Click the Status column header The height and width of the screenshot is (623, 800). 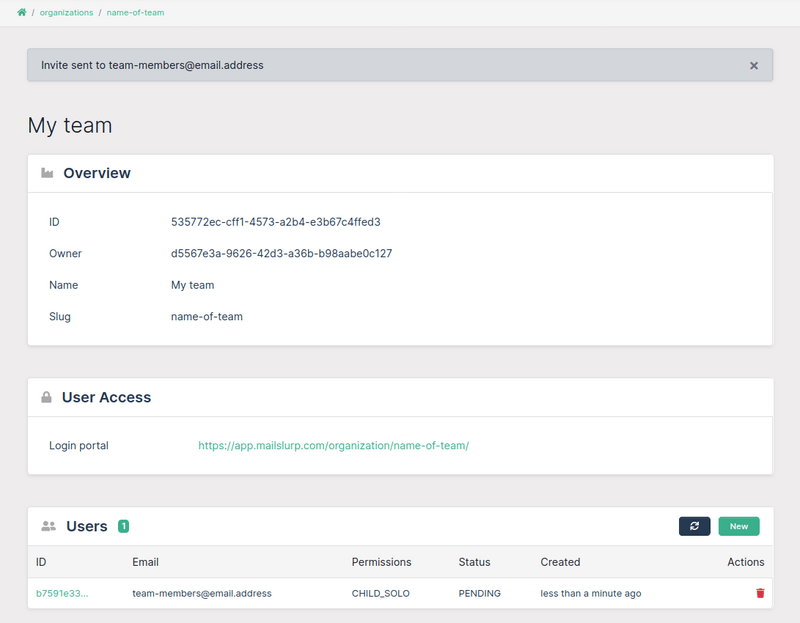(474, 562)
